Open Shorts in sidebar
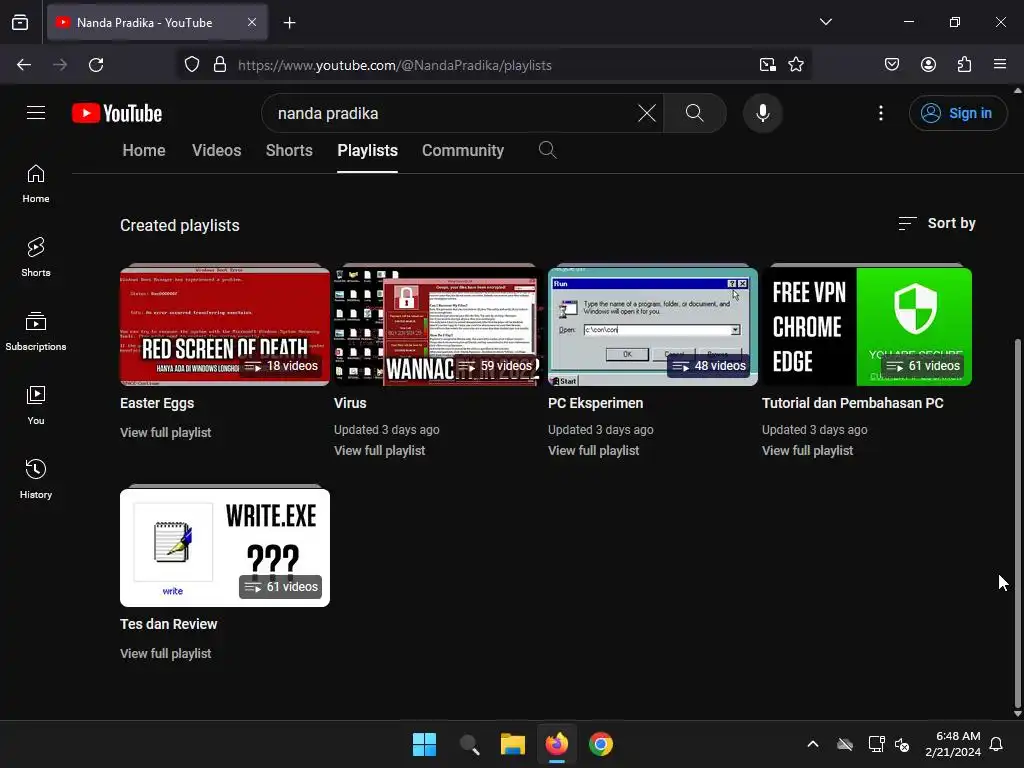This screenshot has width=1024, height=768. point(36,257)
